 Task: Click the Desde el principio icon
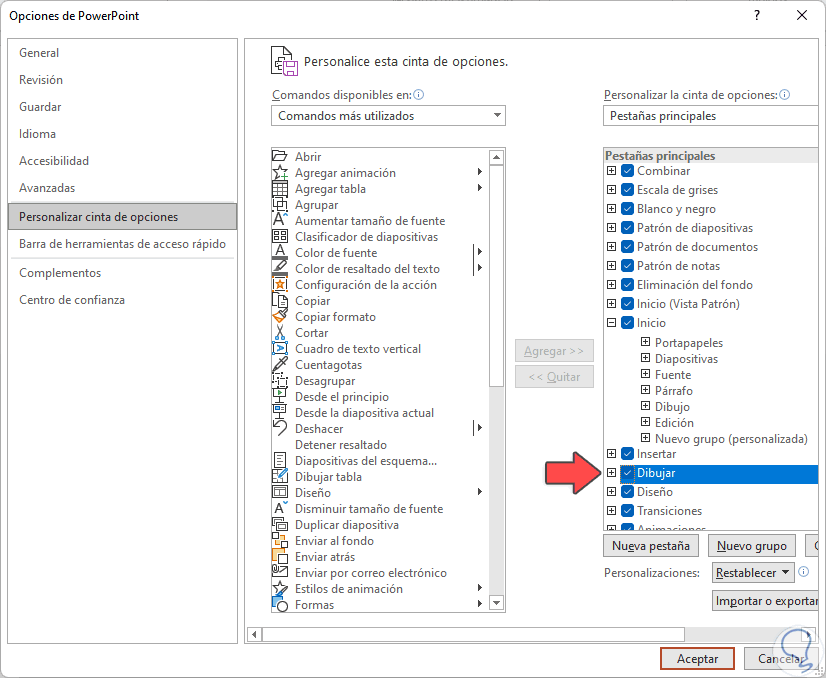(x=280, y=396)
